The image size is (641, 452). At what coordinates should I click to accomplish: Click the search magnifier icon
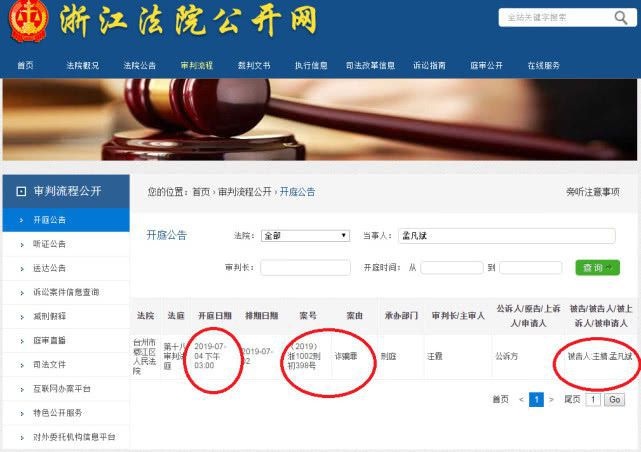(x=619, y=17)
